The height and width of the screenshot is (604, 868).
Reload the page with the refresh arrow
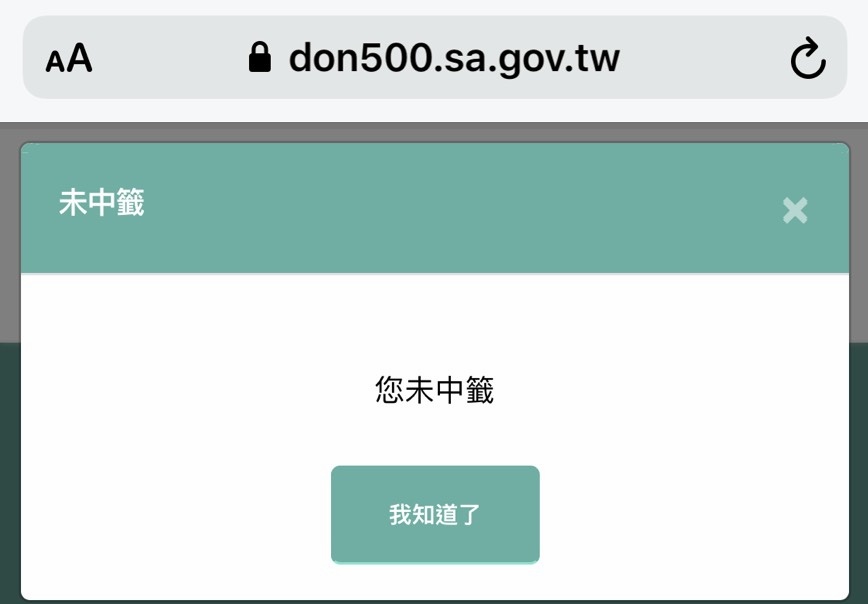[x=808, y=58]
